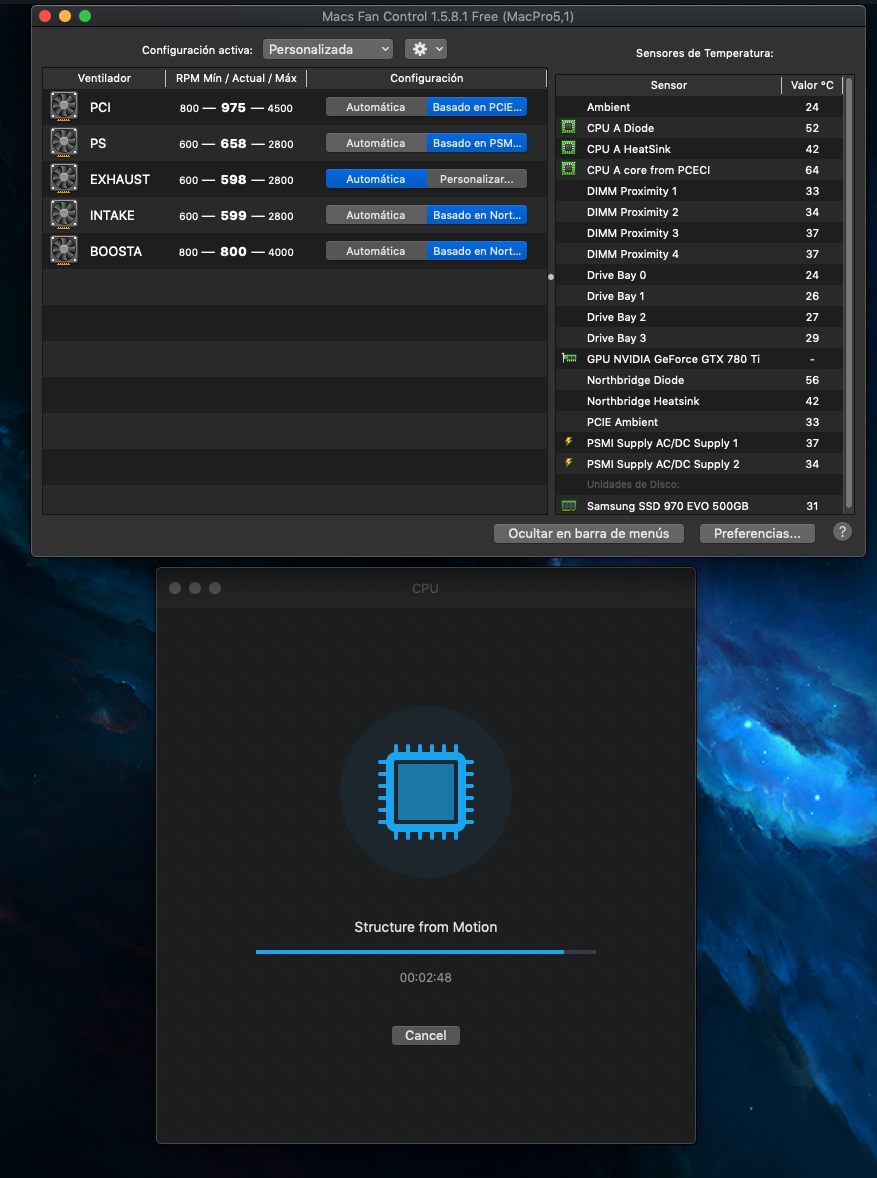Click the Valor °C column header
The image size is (877, 1178).
click(812, 85)
